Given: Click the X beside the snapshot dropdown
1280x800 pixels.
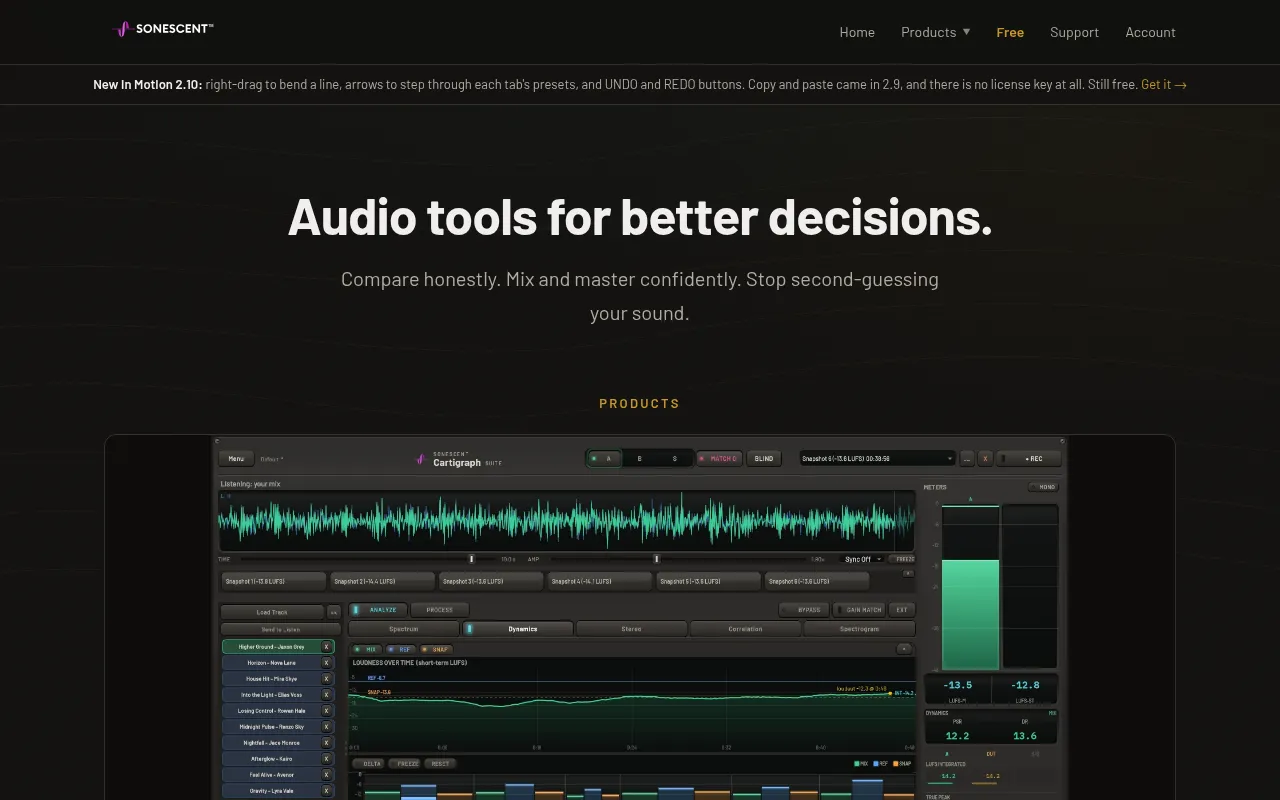Looking at the screenshot, I should click(985, 459).
